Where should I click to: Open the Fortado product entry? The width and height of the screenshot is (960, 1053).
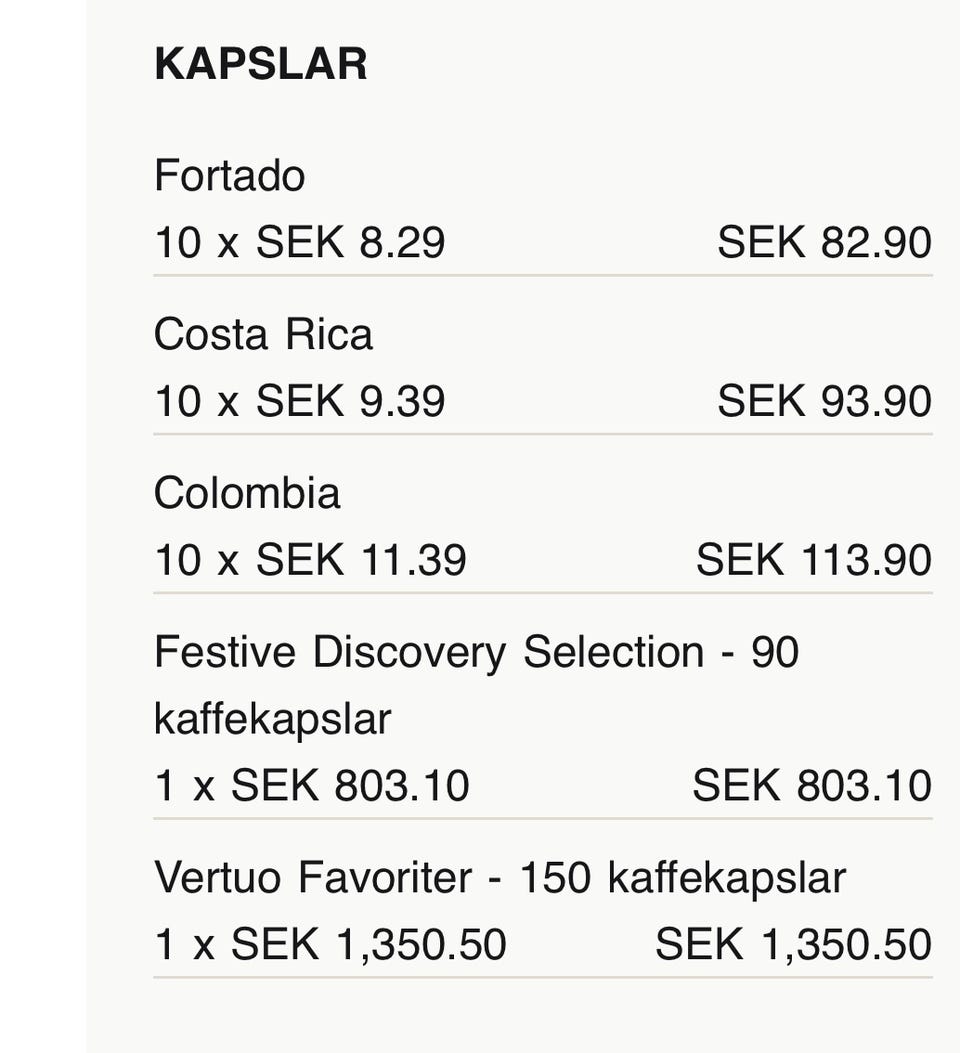(229, 176)
